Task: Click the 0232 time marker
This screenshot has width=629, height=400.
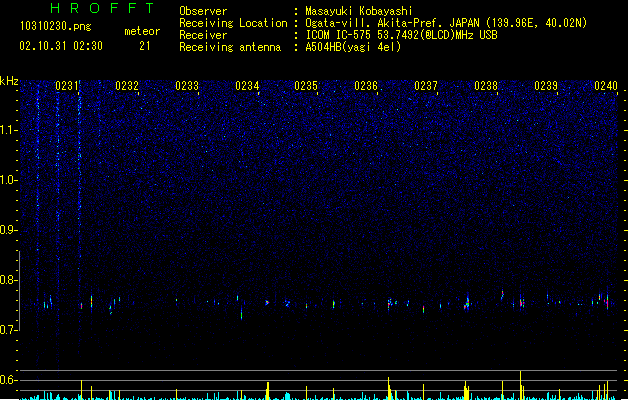Action: point(127,86)
